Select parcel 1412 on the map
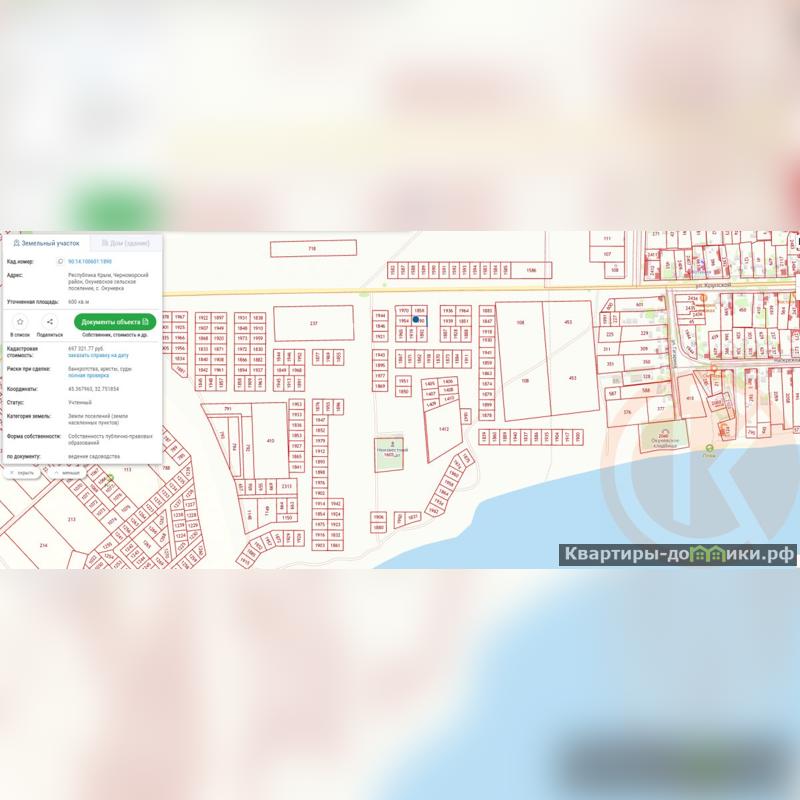Image resolution: width=800 pixels, height=800 pixels. click(x=443, y=430)
